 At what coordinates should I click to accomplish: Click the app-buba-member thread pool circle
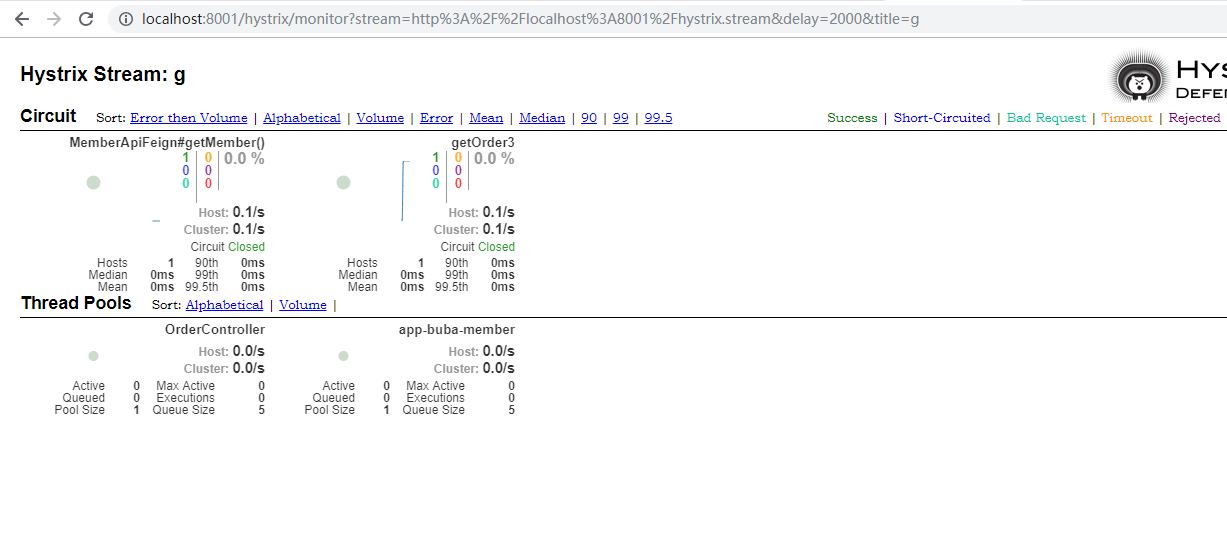tap(343, 356)
